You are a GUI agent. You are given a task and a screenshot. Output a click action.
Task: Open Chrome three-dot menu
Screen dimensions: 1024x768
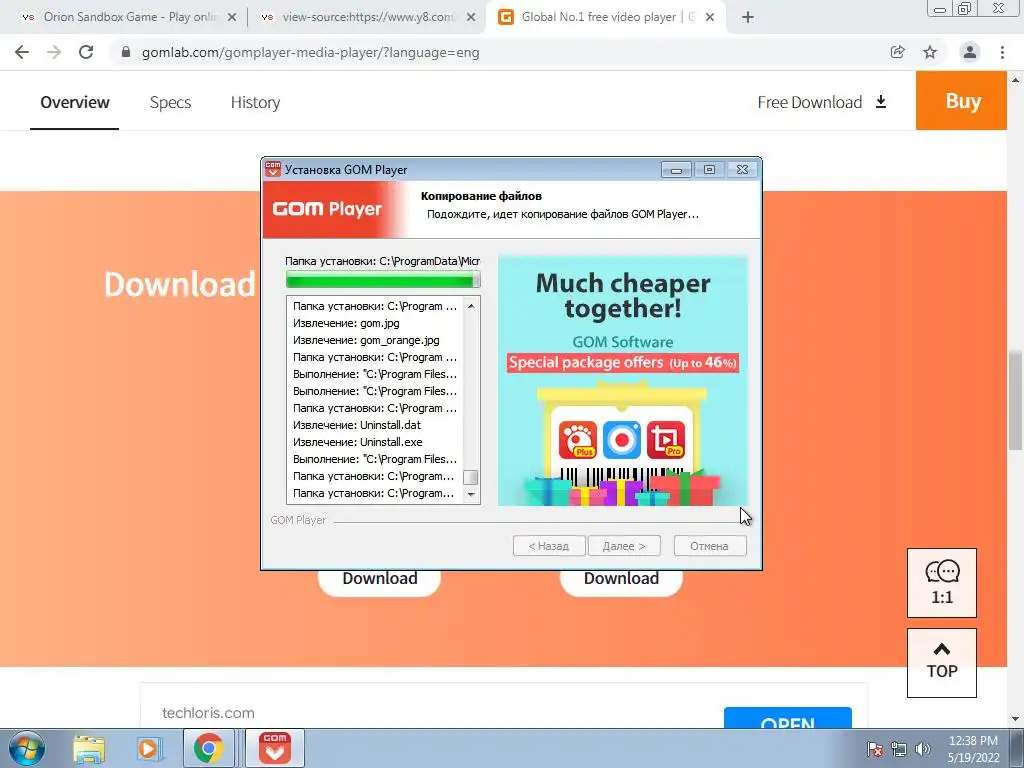[x=1002, y=52]
